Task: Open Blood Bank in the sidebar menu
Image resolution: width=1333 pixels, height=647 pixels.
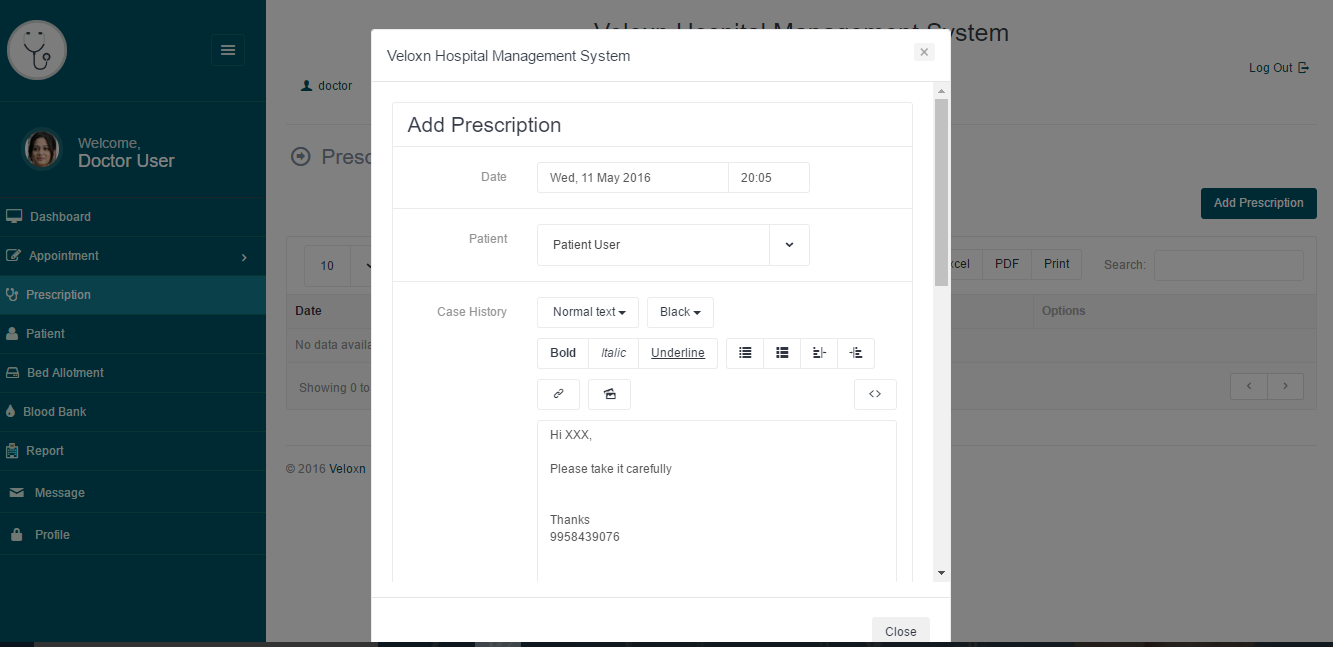Action: click(56, 412)
